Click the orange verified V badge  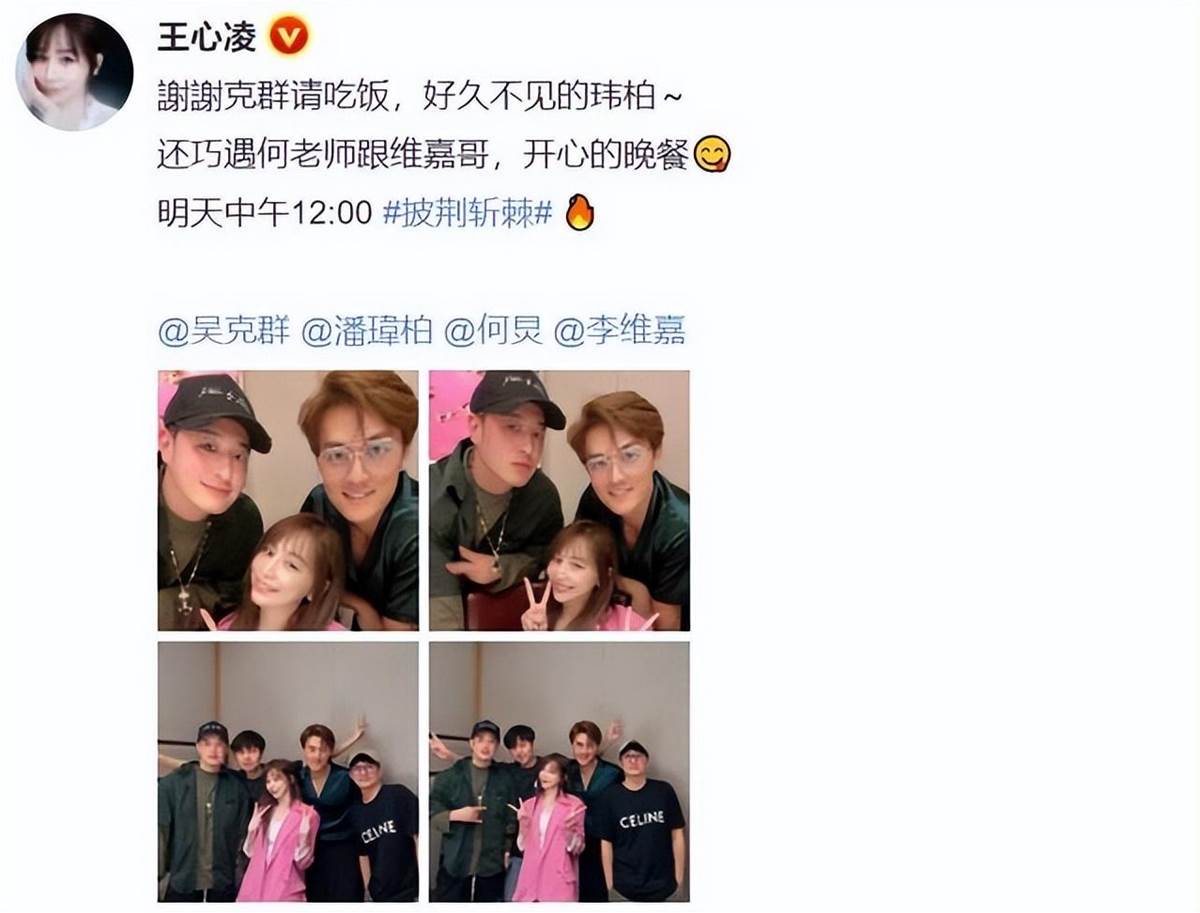[x=290, y=38]
